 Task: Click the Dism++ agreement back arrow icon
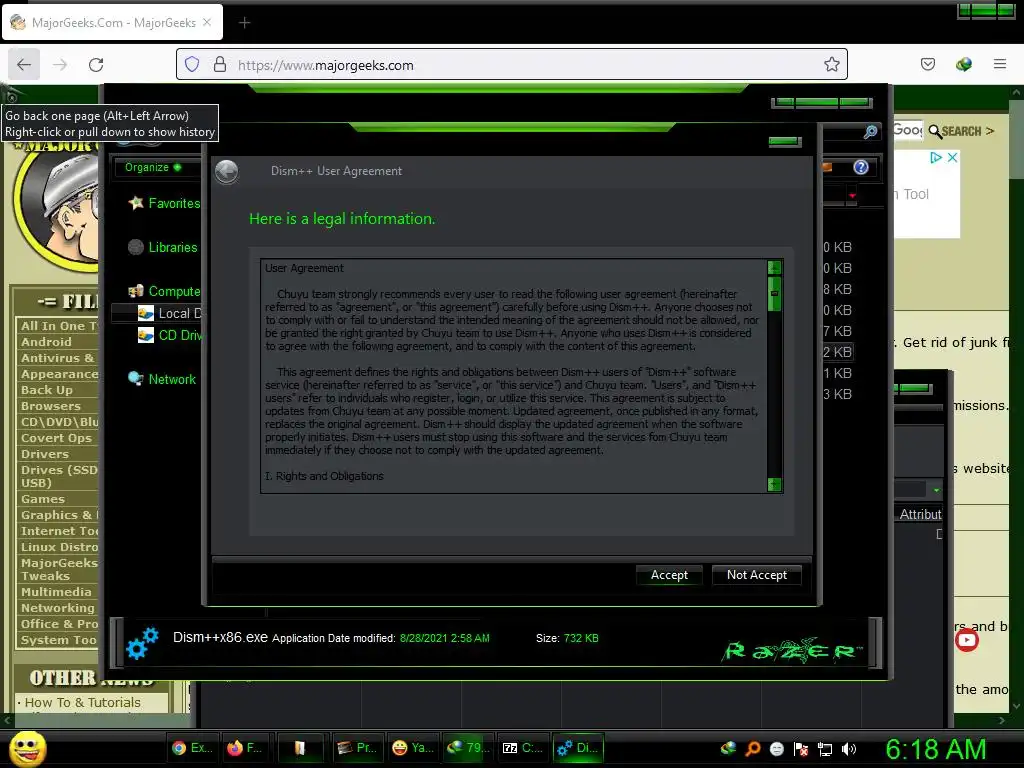(227, 172)
